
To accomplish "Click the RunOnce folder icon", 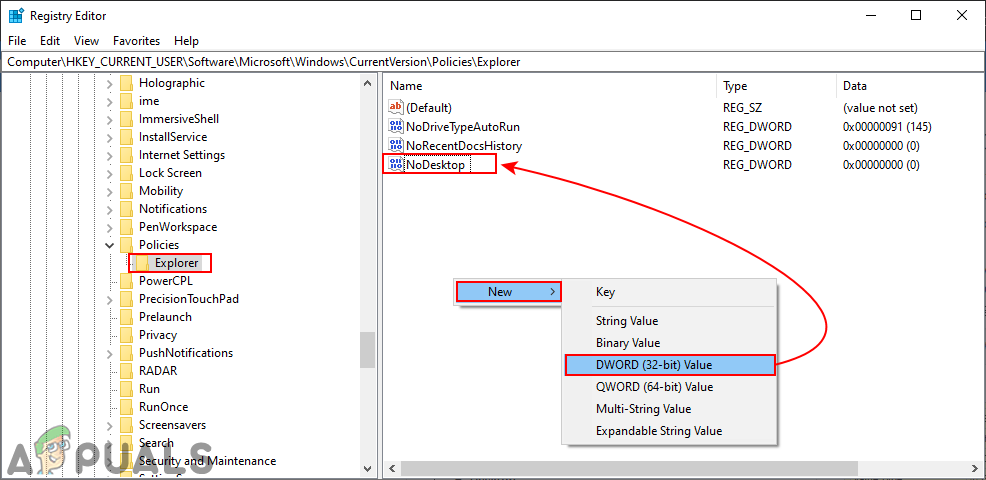I will [127, 407].
